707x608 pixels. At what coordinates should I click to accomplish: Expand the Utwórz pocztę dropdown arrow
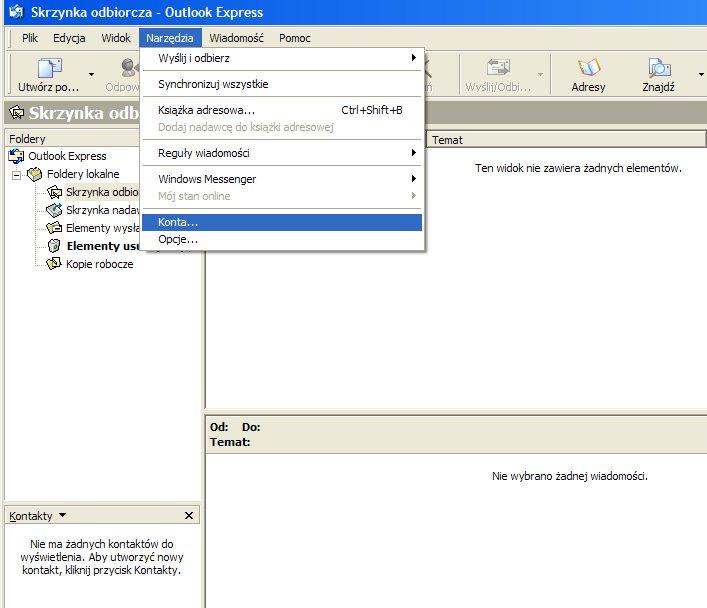click(x=91, y=74)
